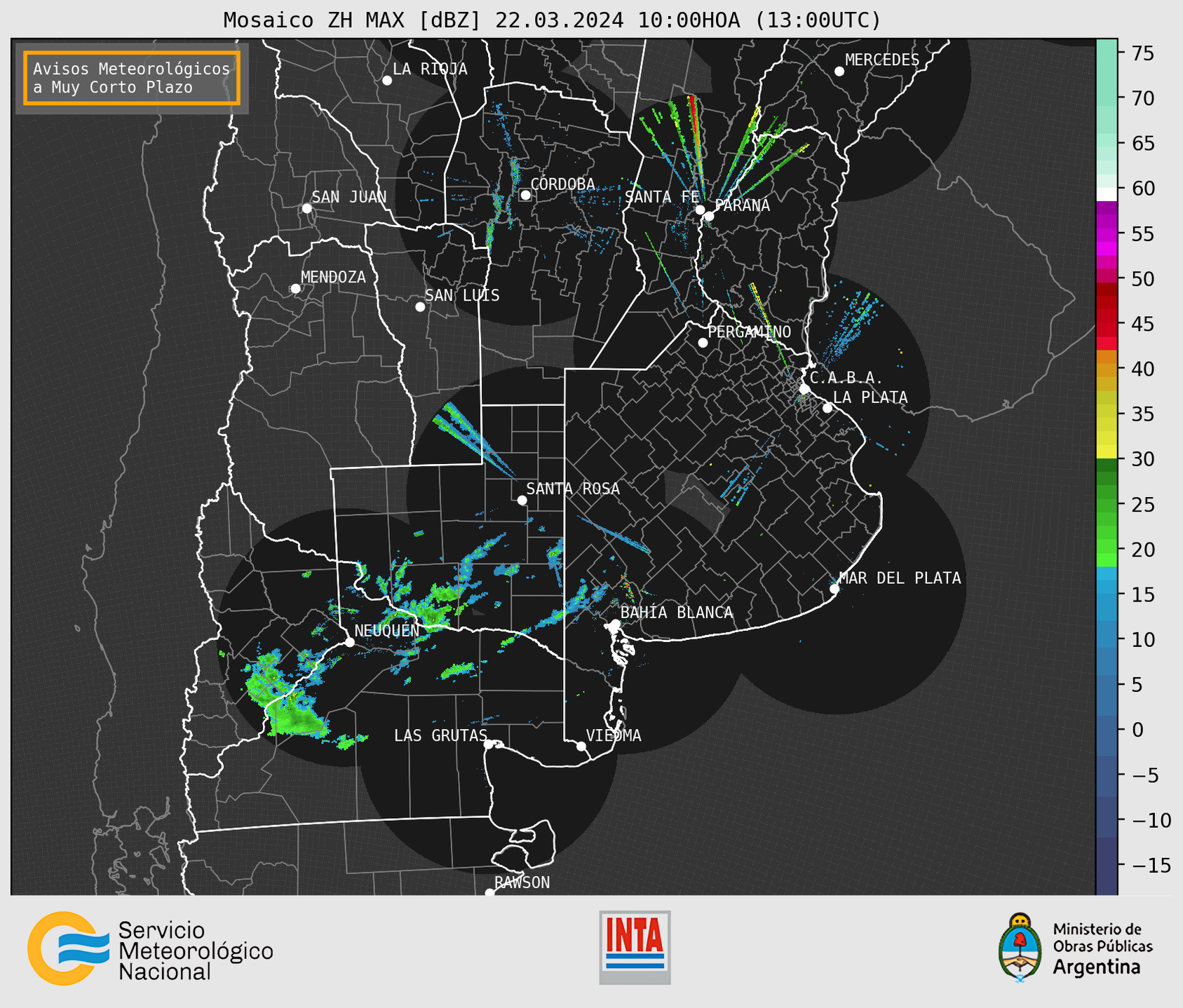
Task: Click the LAS GRUTAS city marker
Action: 489,744
